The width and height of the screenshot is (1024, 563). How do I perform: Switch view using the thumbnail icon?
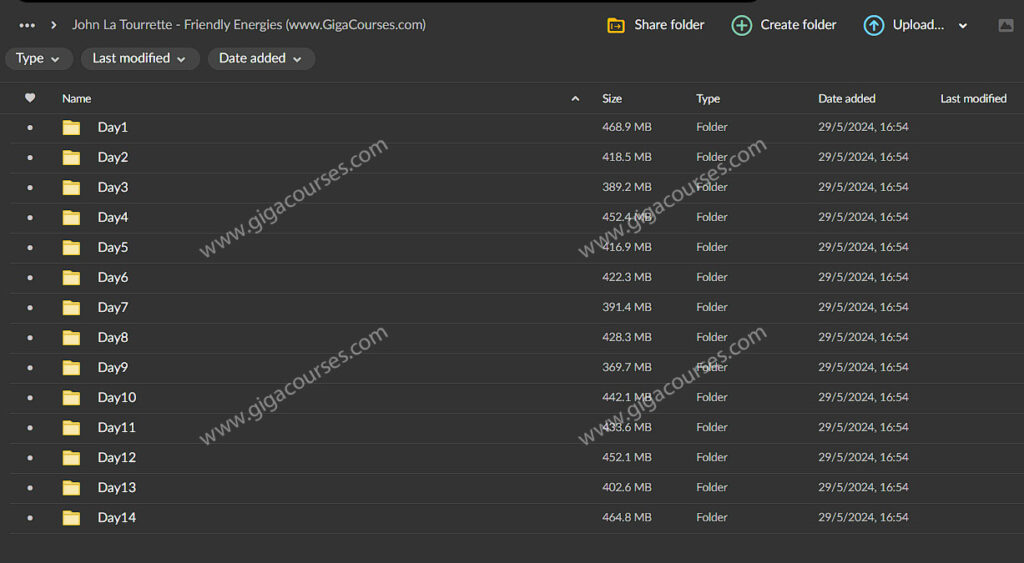(1006, 25)
